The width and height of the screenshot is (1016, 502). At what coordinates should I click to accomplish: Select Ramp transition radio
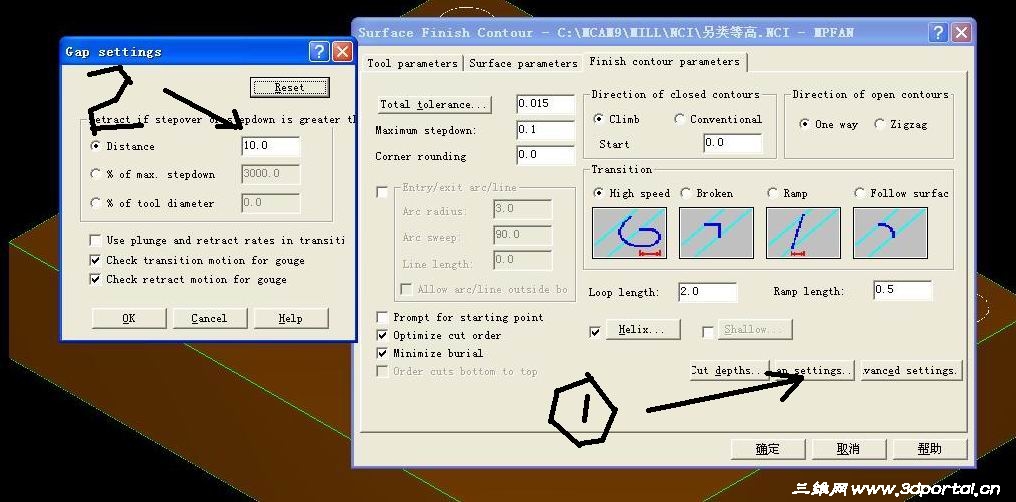pos(772,193)
